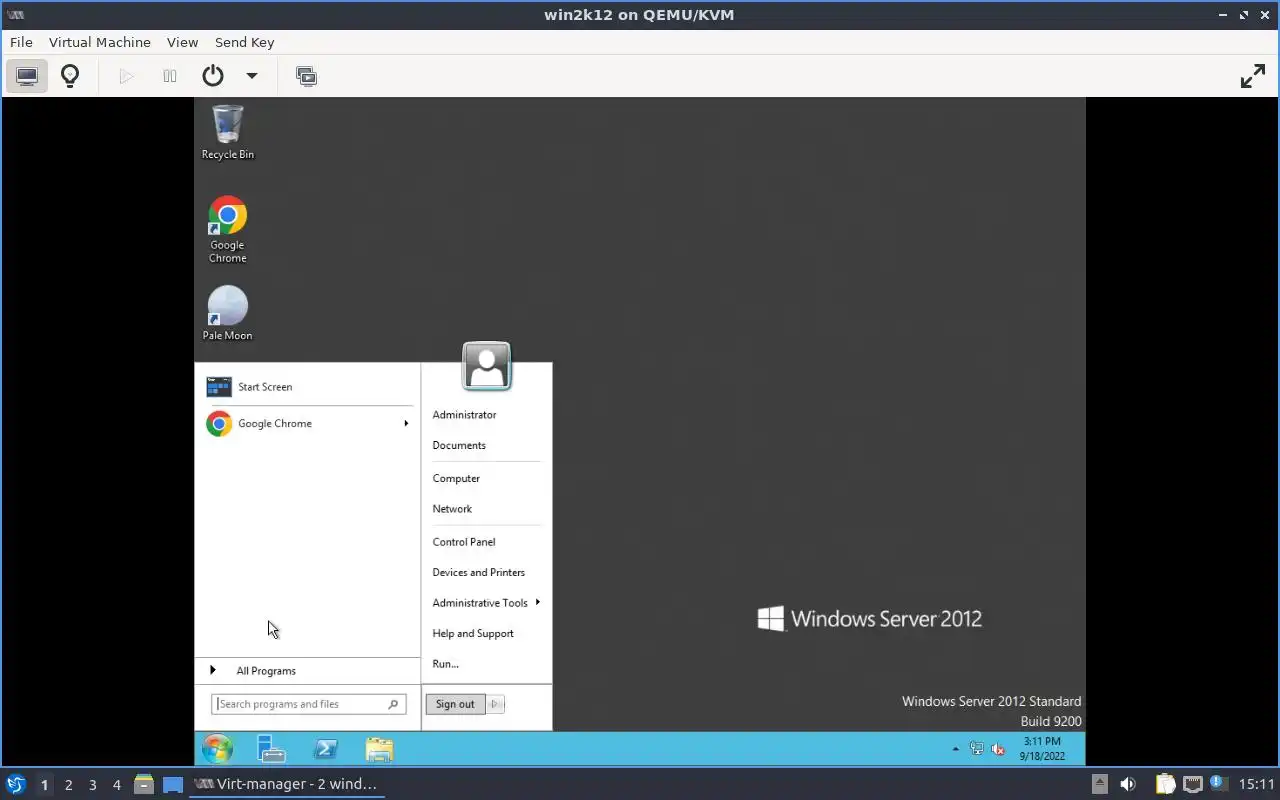The height and width of the screenshot is (800, 1280).
Task: Open the File menu
Action: (x=21, y=42)
